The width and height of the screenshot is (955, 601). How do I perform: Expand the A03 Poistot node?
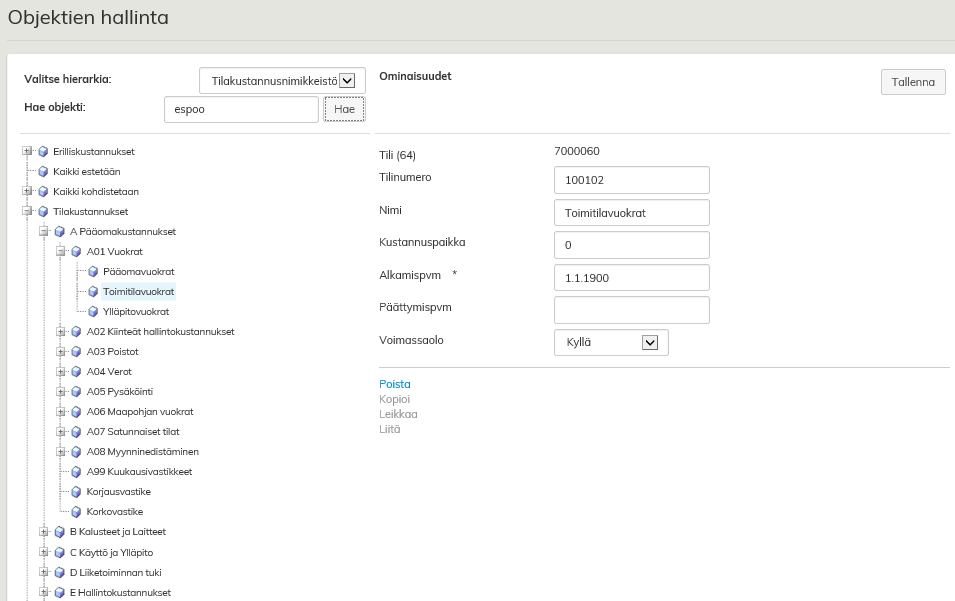pos(61,352)
